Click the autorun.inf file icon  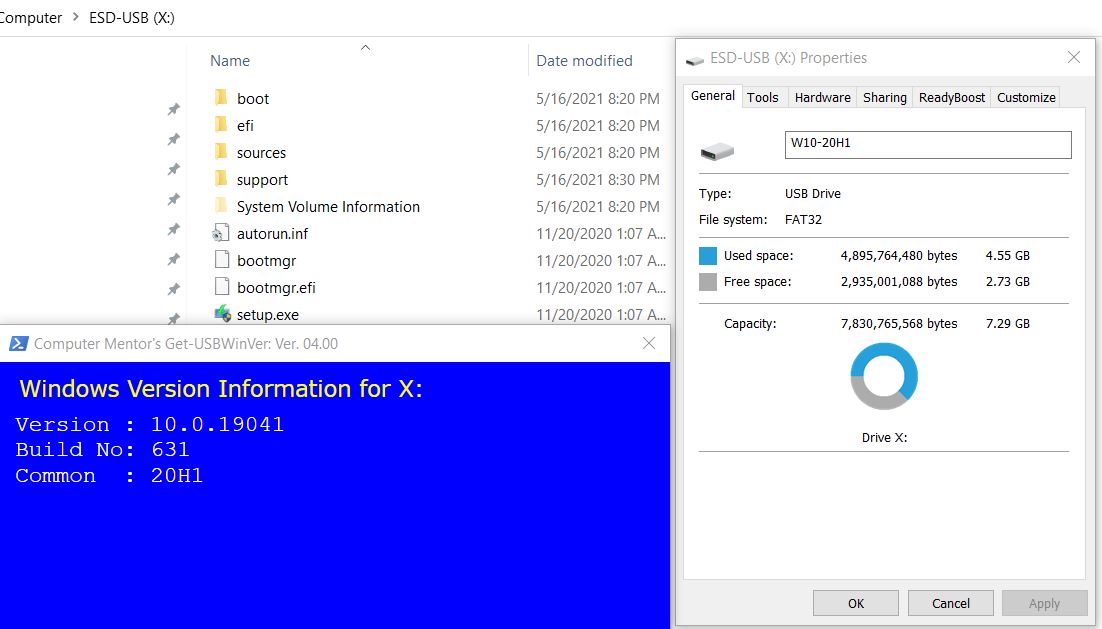221,233
